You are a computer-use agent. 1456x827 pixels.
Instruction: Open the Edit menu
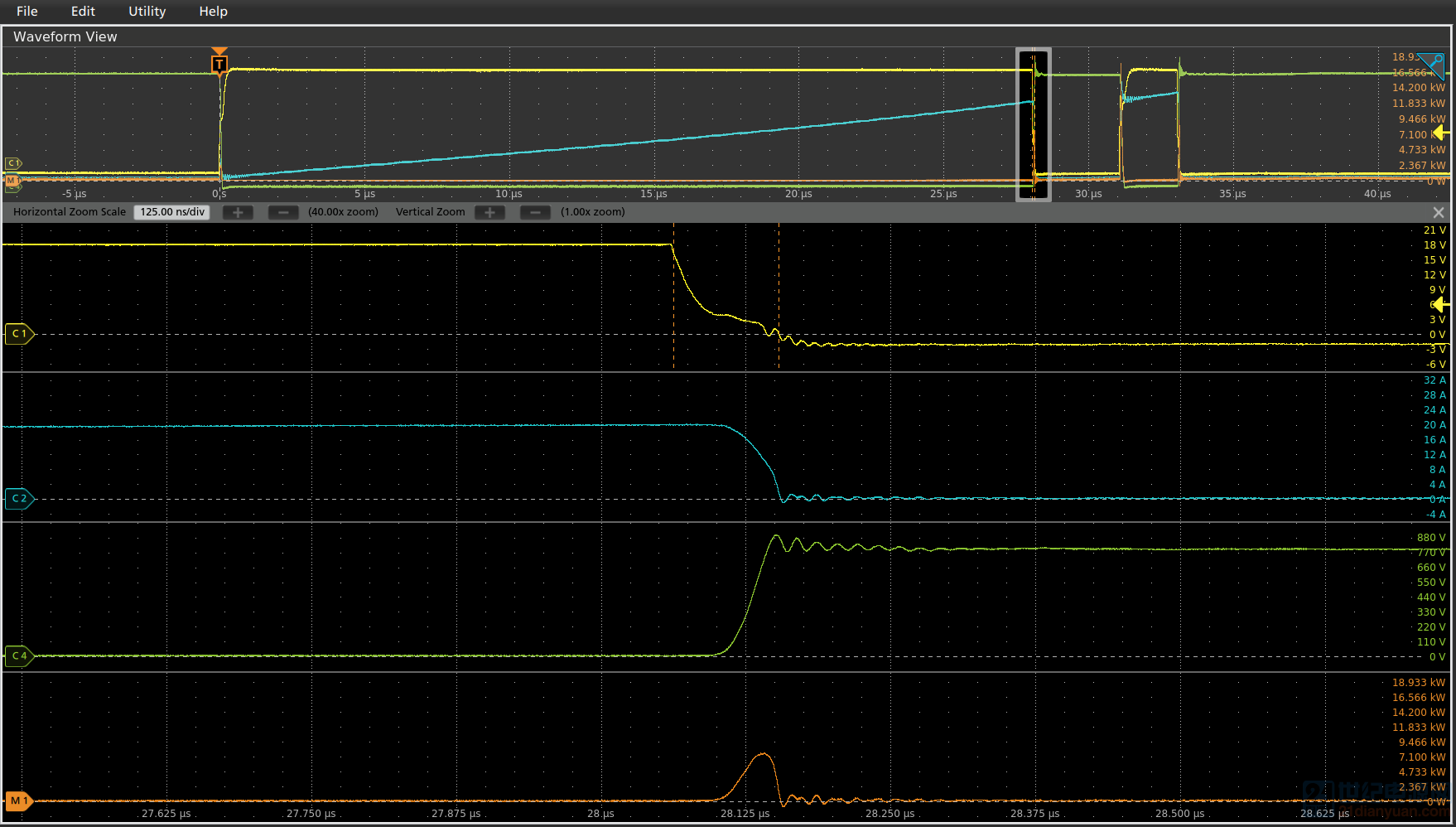pyautogui.click(x=83, y=12)
